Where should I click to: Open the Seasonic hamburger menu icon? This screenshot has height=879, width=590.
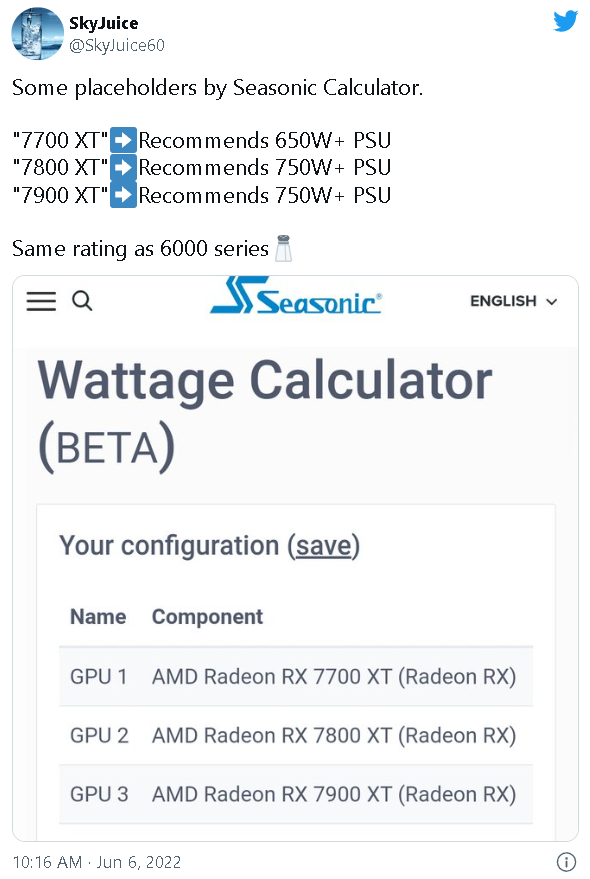[42, 301]
